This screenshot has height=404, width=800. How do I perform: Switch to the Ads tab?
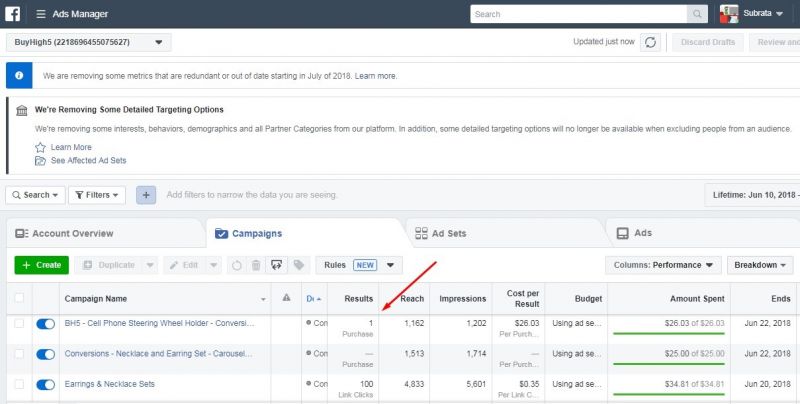point(635,233)
